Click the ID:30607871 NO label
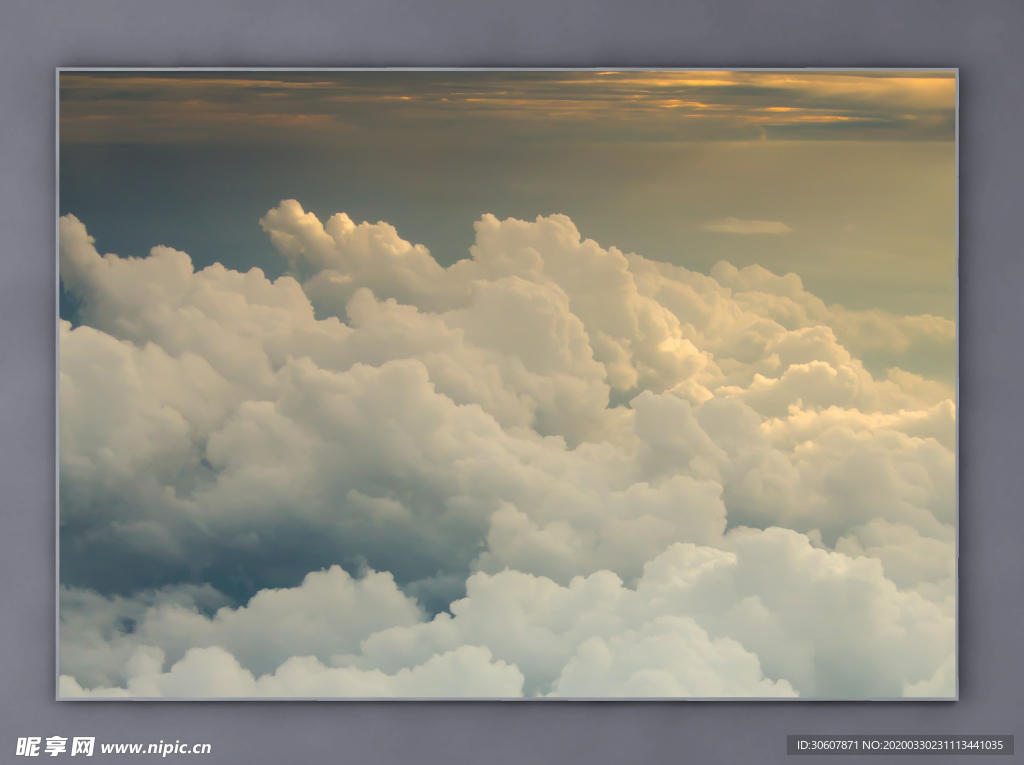This screenshot has width=1024, height=765. point(899,745)
